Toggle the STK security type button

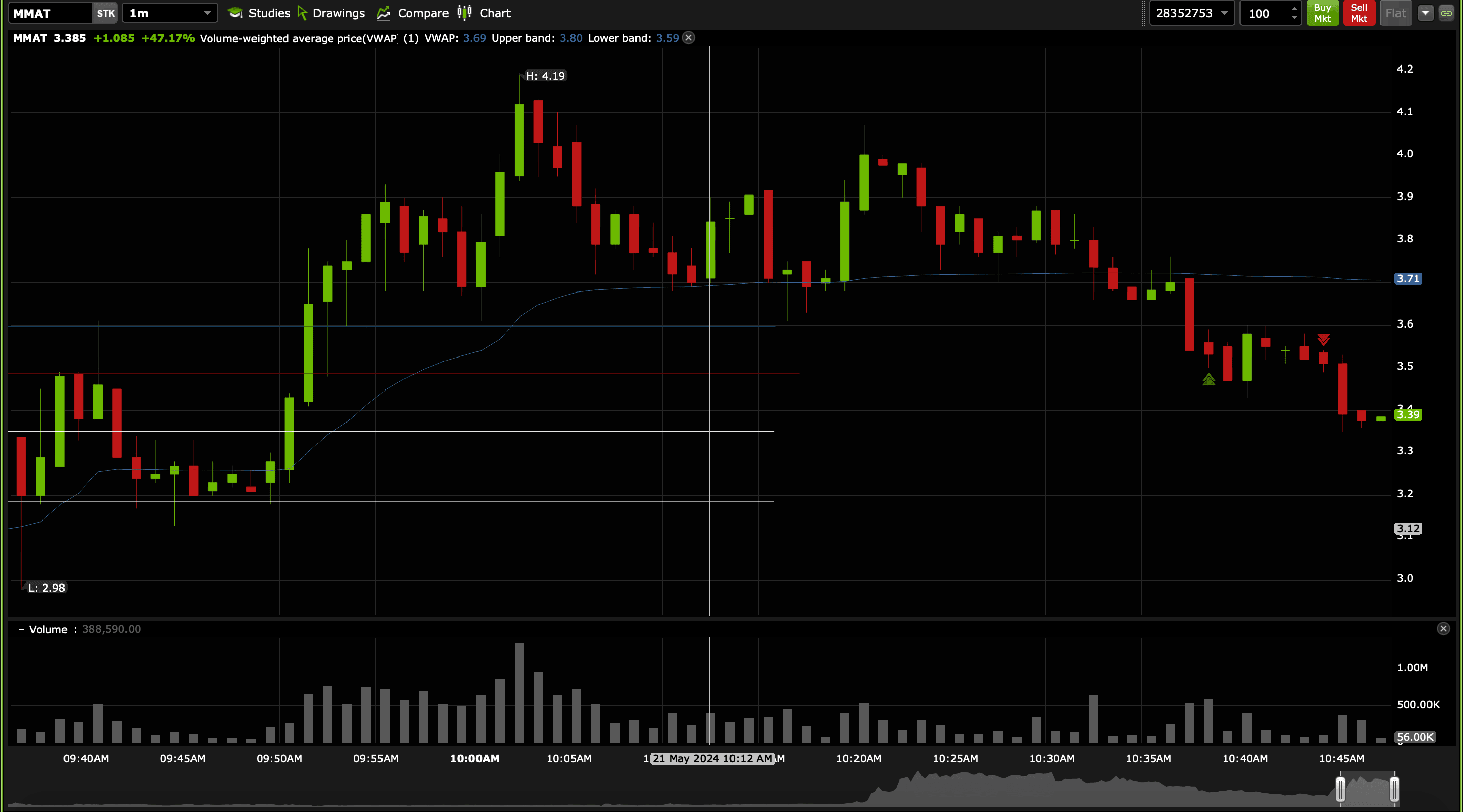click(x=105, y=13)
